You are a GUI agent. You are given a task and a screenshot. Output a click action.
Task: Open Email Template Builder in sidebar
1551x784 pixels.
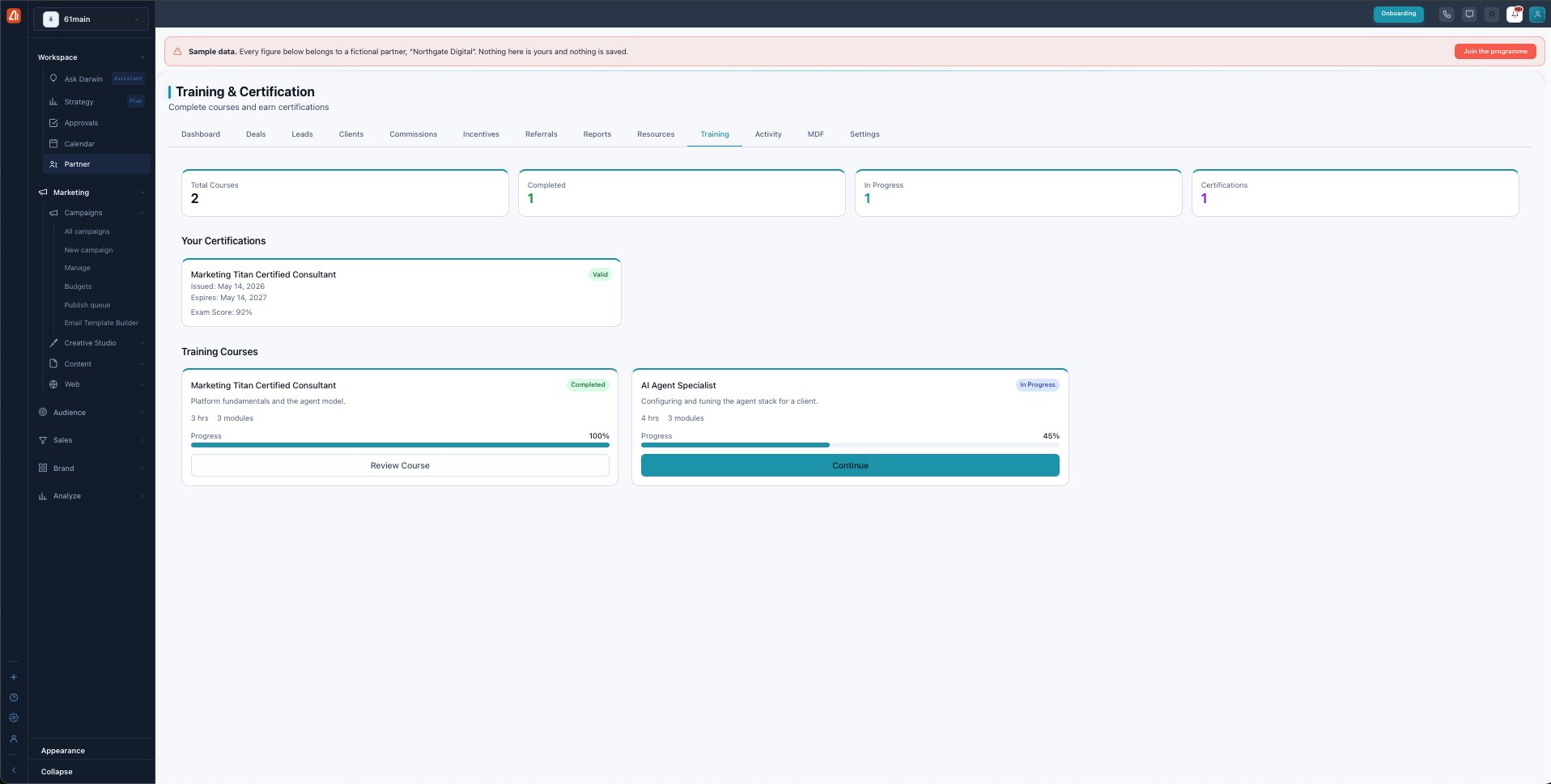pyautogui.click(x=101, y=323)
